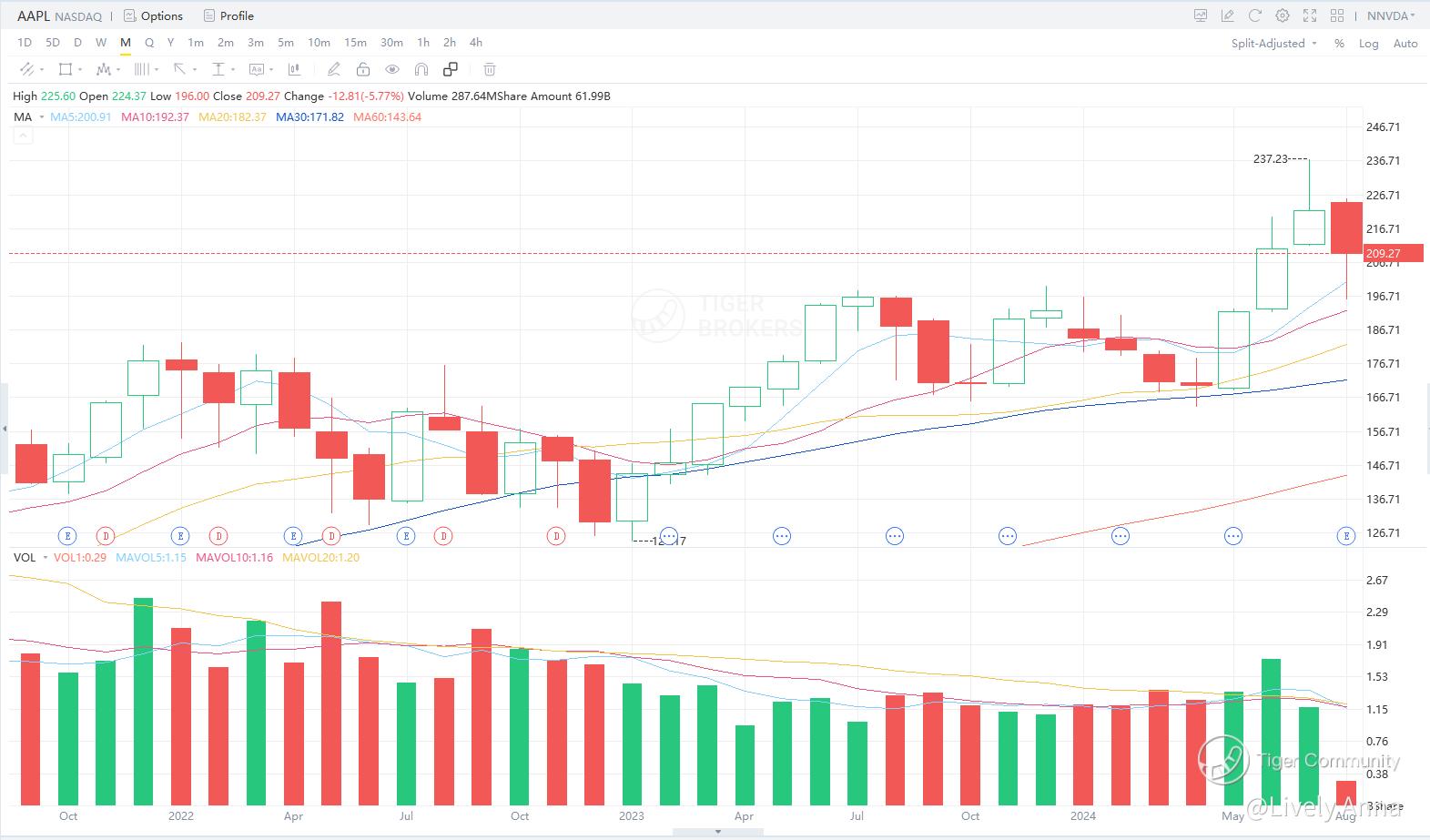Select the weekly W timeframe
This screenshot has height=840, width=1430.
pyautogui.click(x=101, y=42)
